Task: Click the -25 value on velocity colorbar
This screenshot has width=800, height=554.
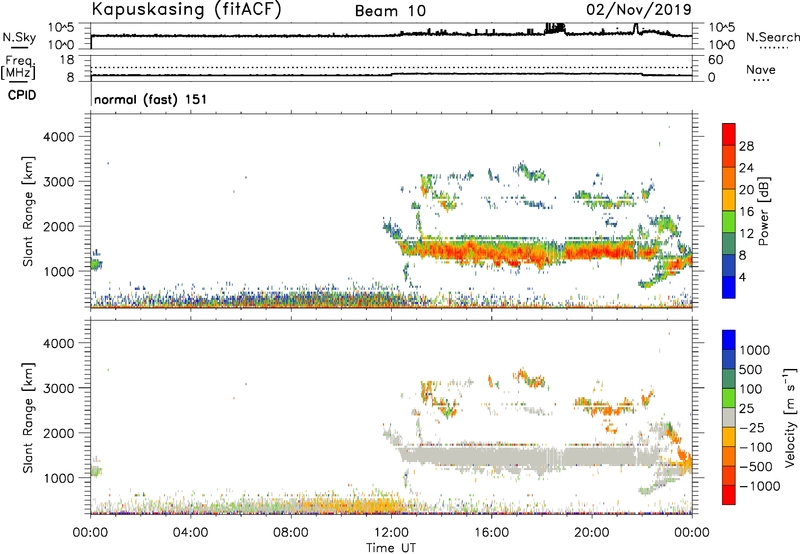Action: 752,427
